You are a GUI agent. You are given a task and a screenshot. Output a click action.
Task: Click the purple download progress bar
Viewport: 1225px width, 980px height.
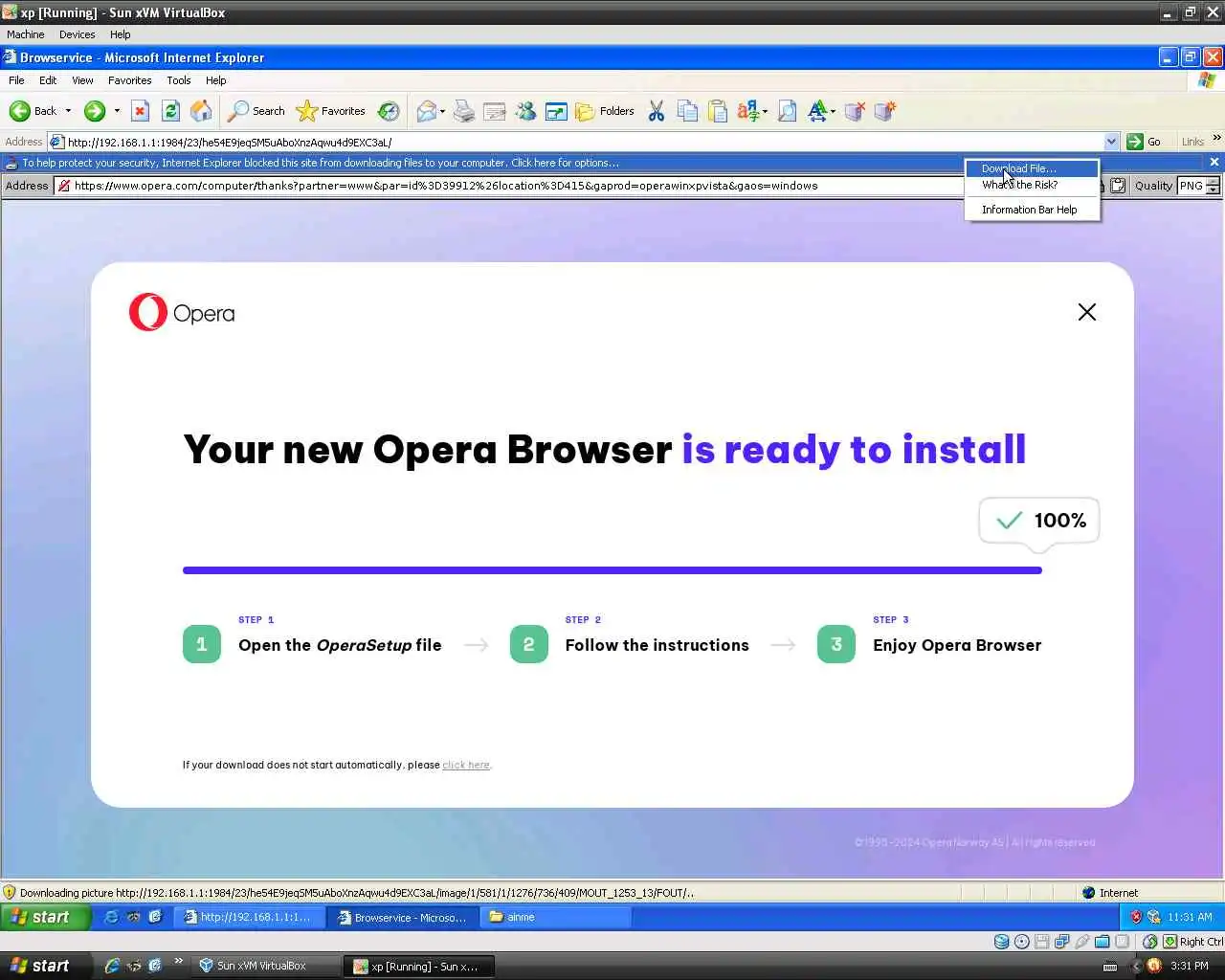(612, 570)
